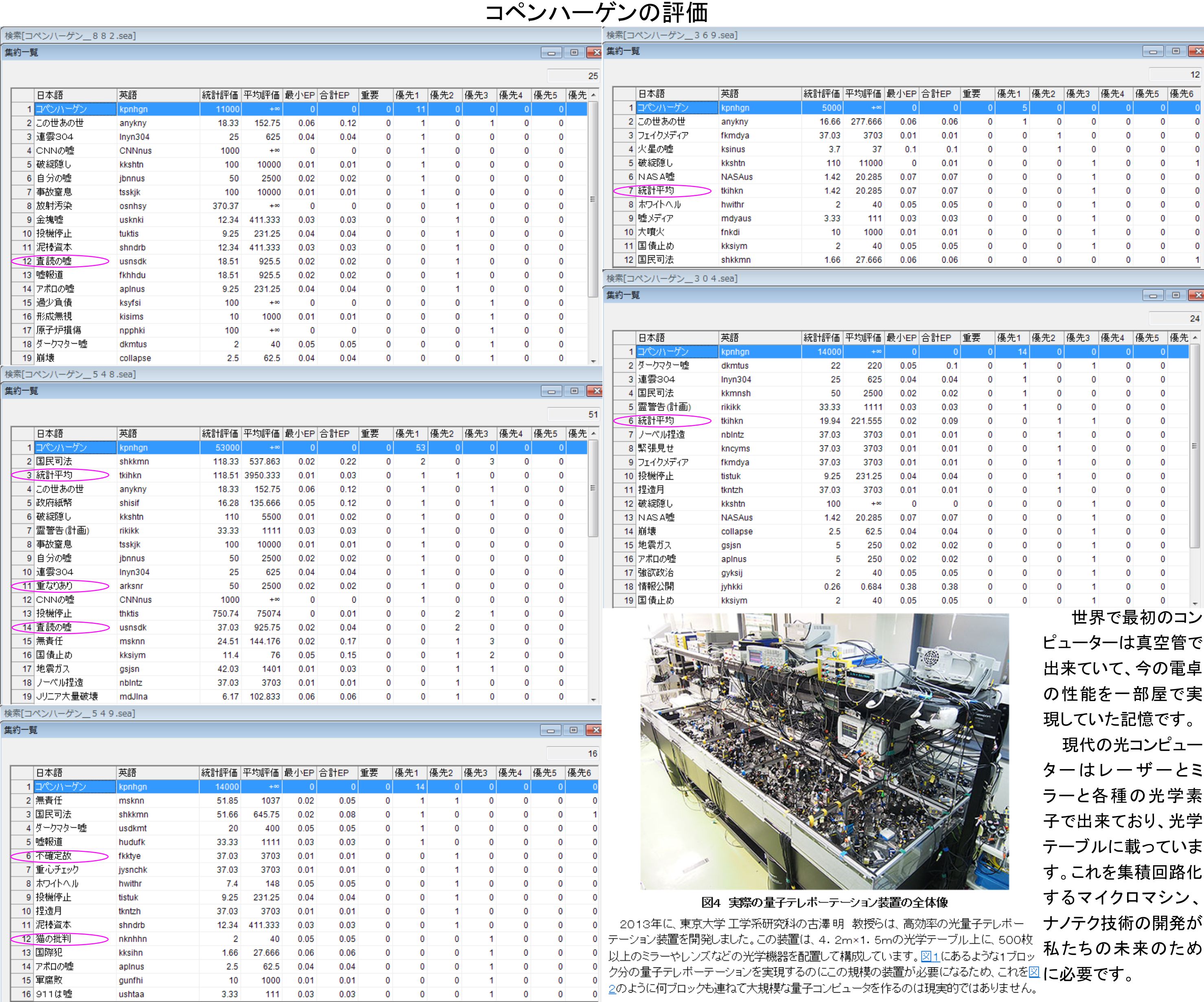Click vertical scrollbar thumb in 548.sea table
The height and width of the screenshot is (1002, 1204).
(x=593, y=487)
